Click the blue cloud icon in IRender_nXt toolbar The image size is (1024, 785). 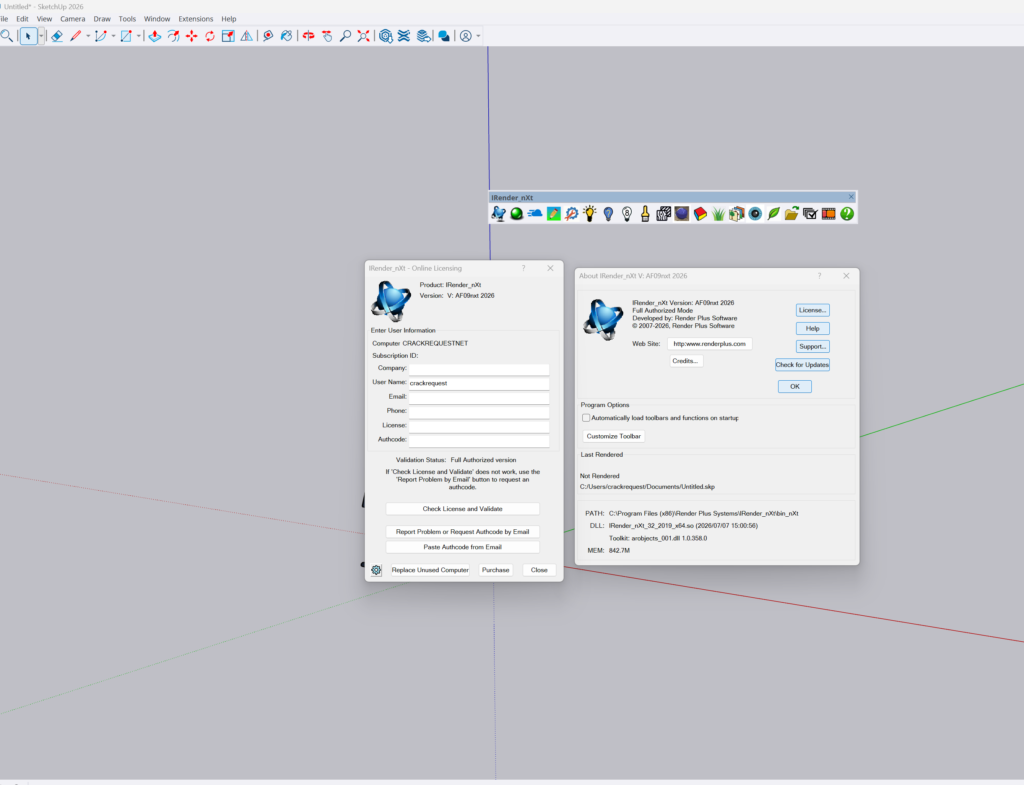click(535, 214)
